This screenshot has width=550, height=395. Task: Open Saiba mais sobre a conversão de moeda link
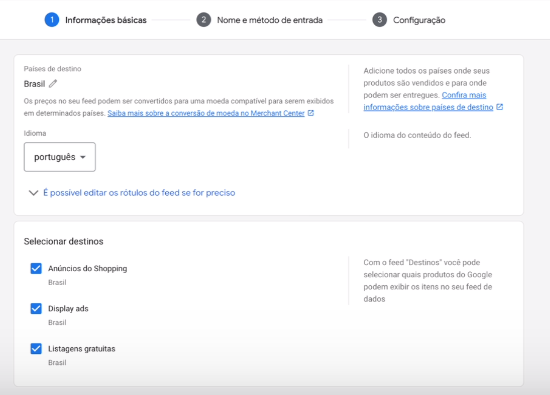pos(206,113)
